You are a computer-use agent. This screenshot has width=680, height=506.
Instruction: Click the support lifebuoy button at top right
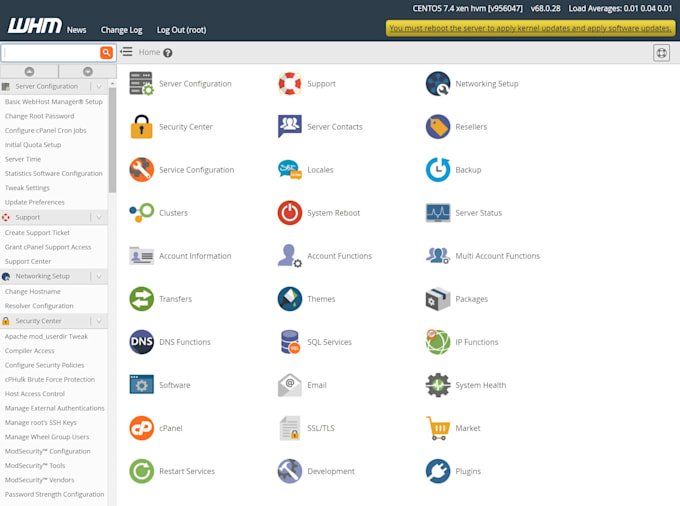tap(661, 53)
